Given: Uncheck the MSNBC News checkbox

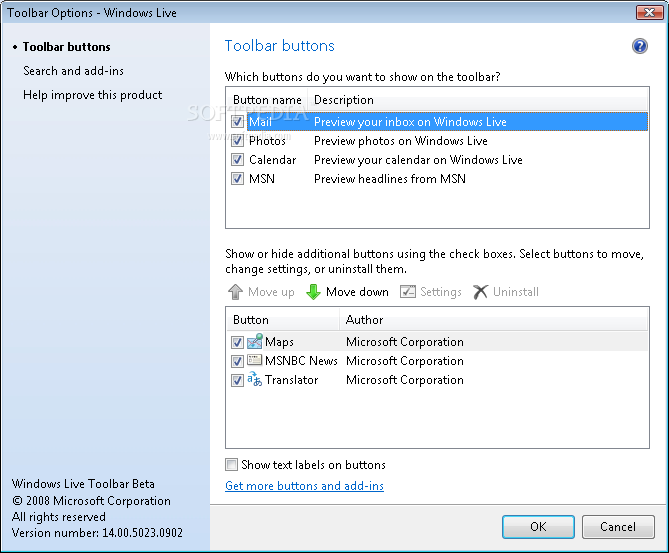Looking at the screenshot, I should pos(237,361).
